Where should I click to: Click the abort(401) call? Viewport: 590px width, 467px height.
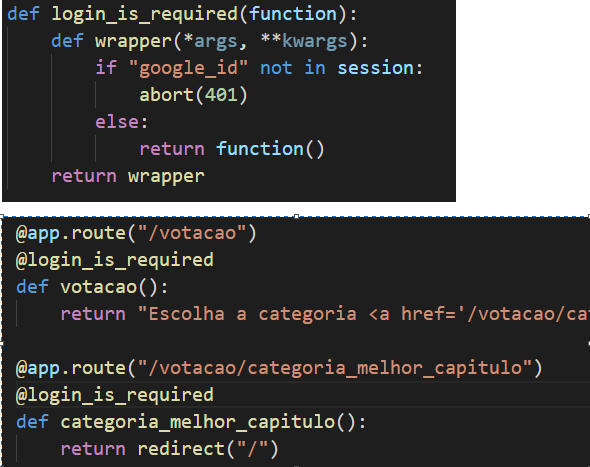click(193, 95)
